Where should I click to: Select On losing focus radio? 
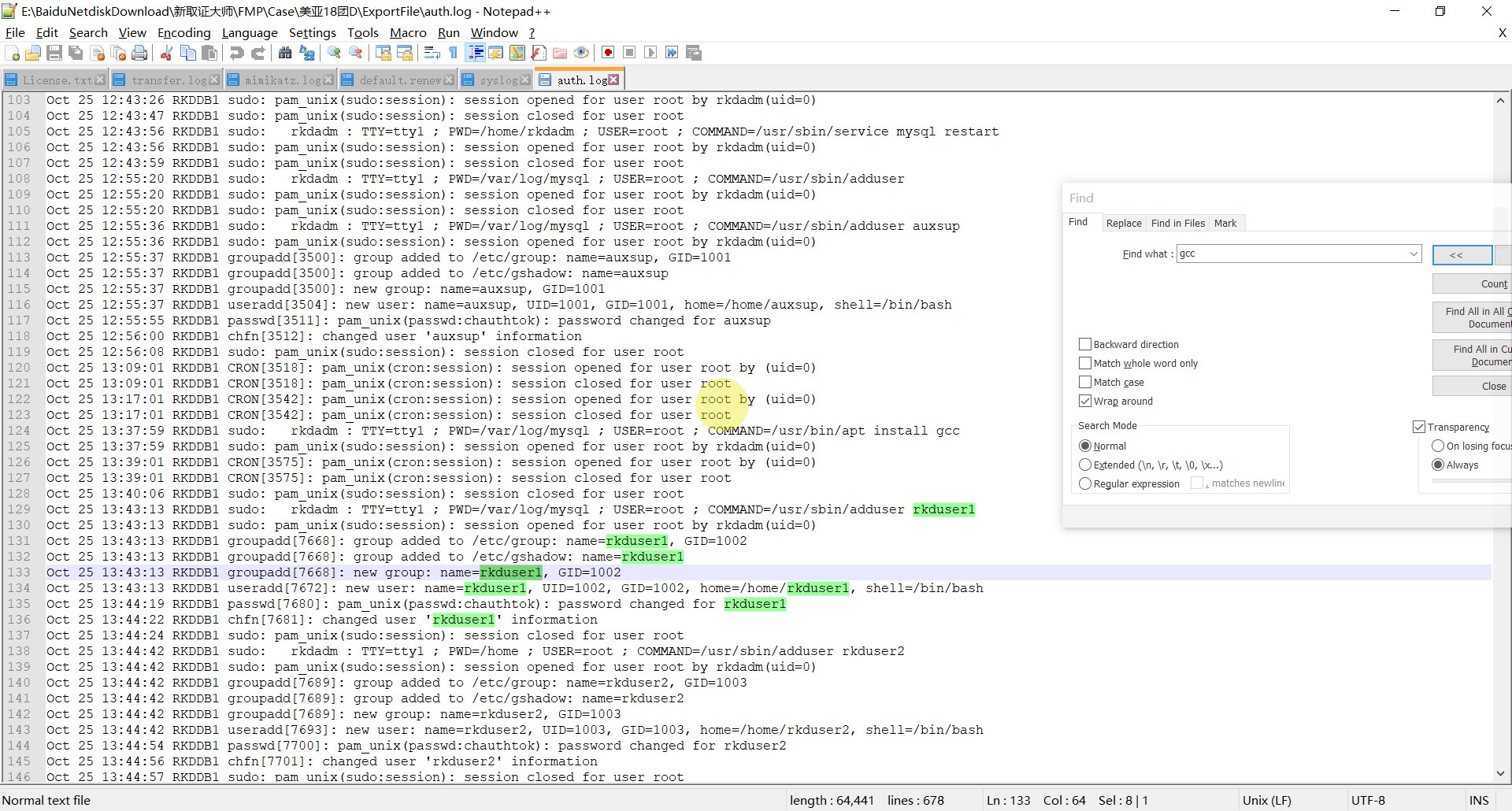tap(1438, 446)
